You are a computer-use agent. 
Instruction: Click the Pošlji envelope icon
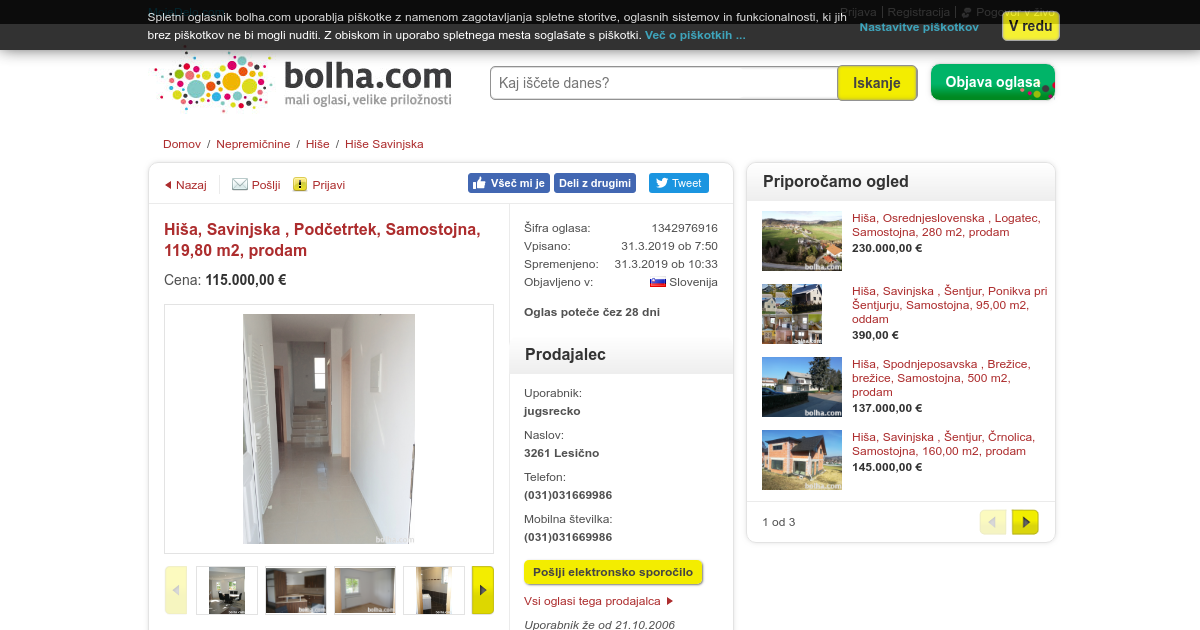[x=240, y=184]
